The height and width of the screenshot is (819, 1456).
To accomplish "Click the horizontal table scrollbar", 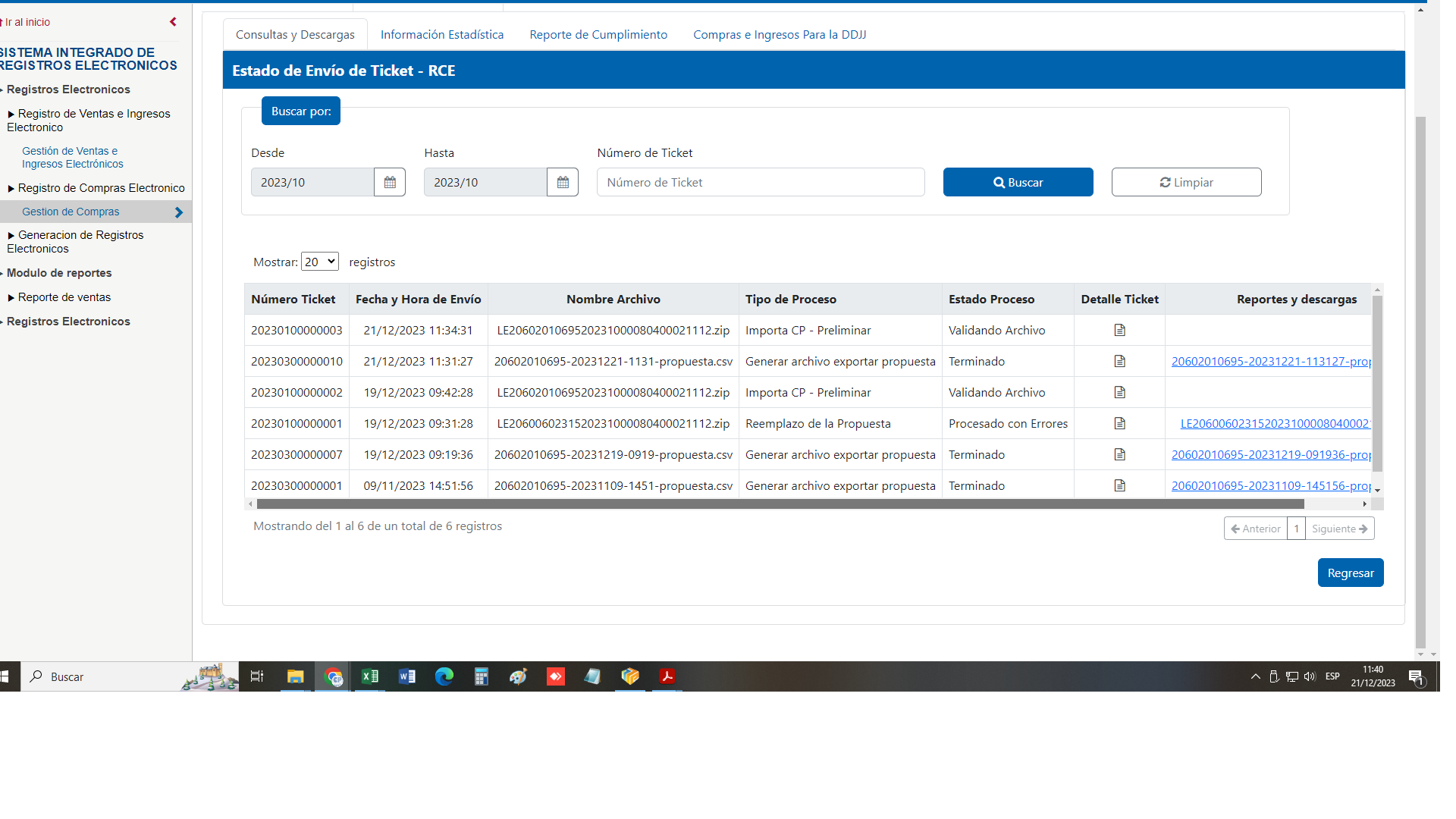I will (780, 504).
